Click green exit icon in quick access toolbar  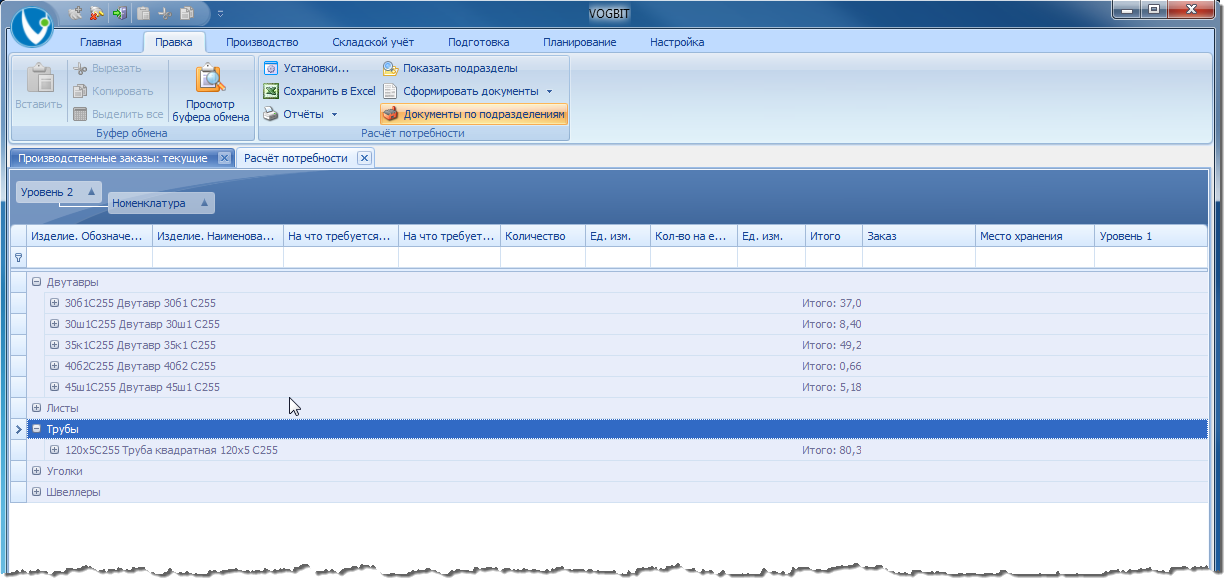(x=120, y=13)
